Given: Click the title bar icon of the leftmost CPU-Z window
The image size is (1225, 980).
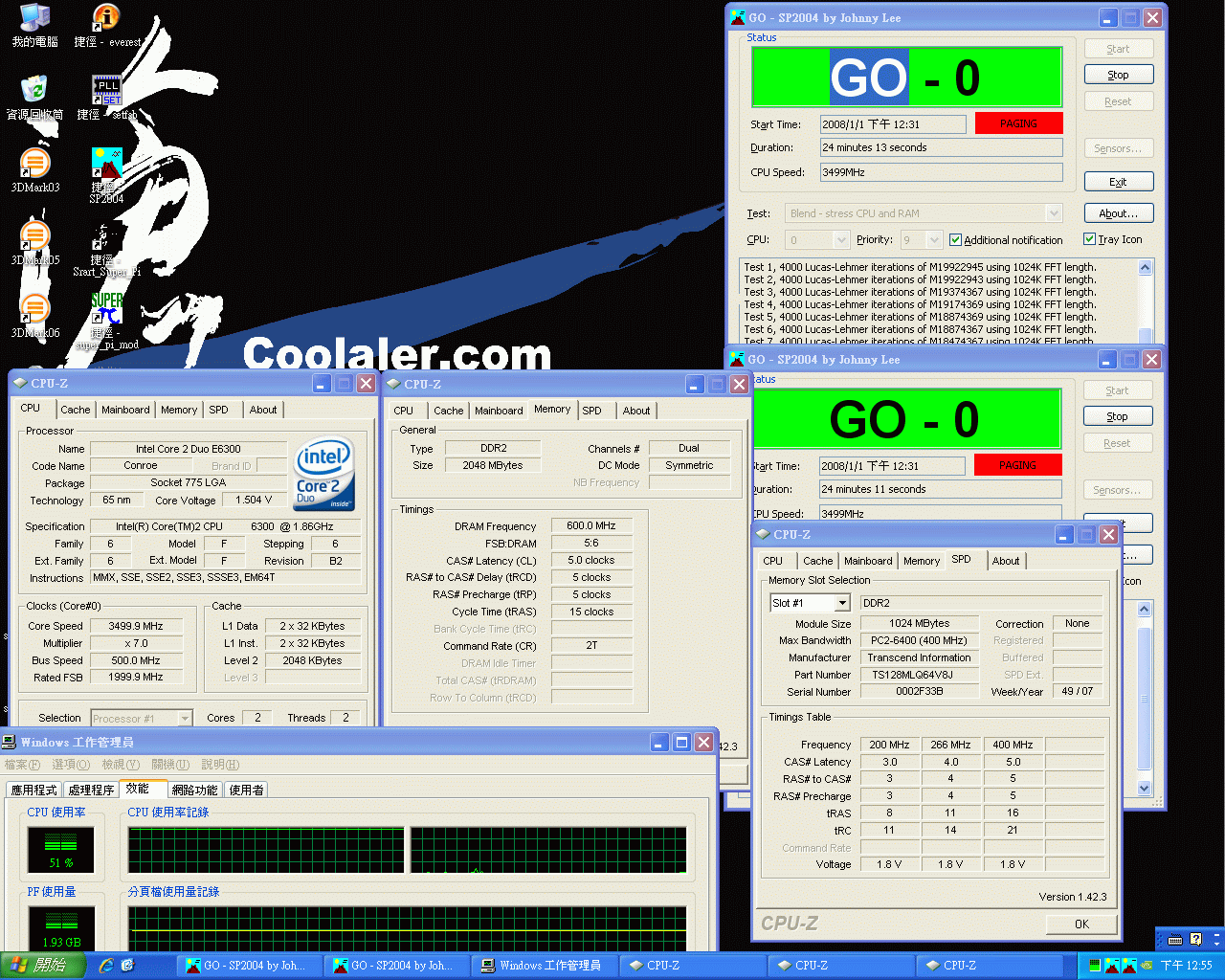Looking at the screenshot, I should click(19, 384).
